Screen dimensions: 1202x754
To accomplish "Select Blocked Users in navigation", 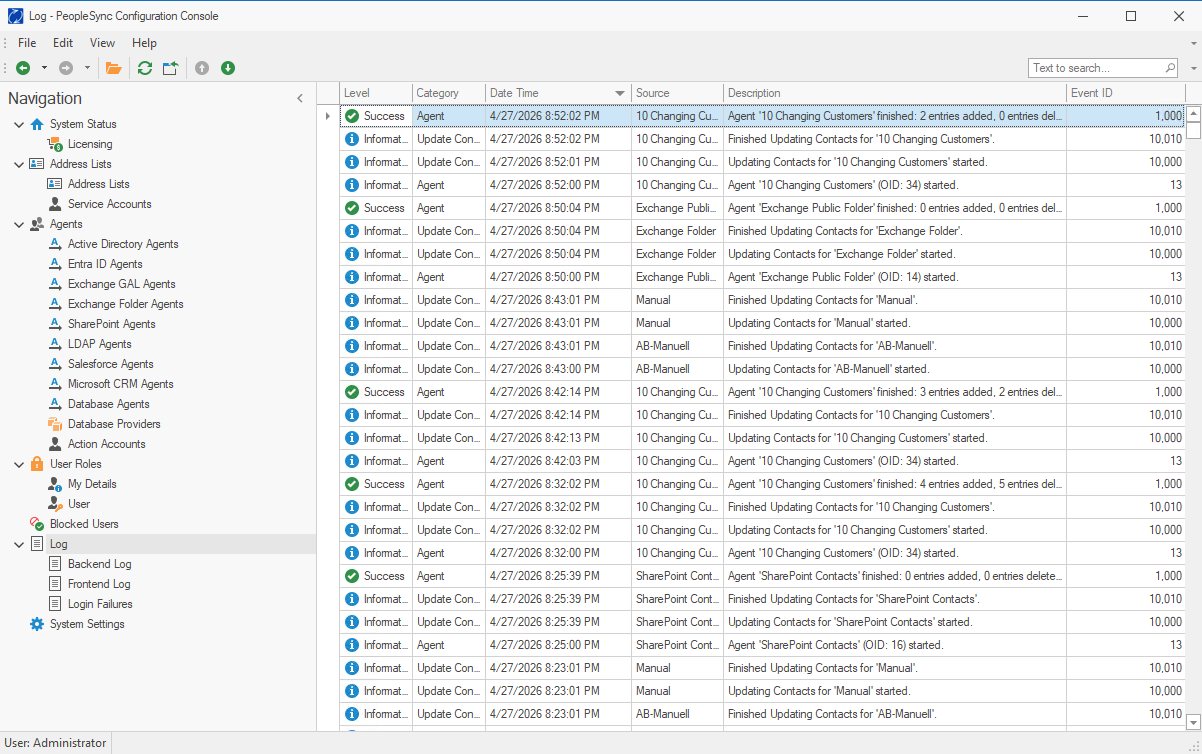I will 84,524.
